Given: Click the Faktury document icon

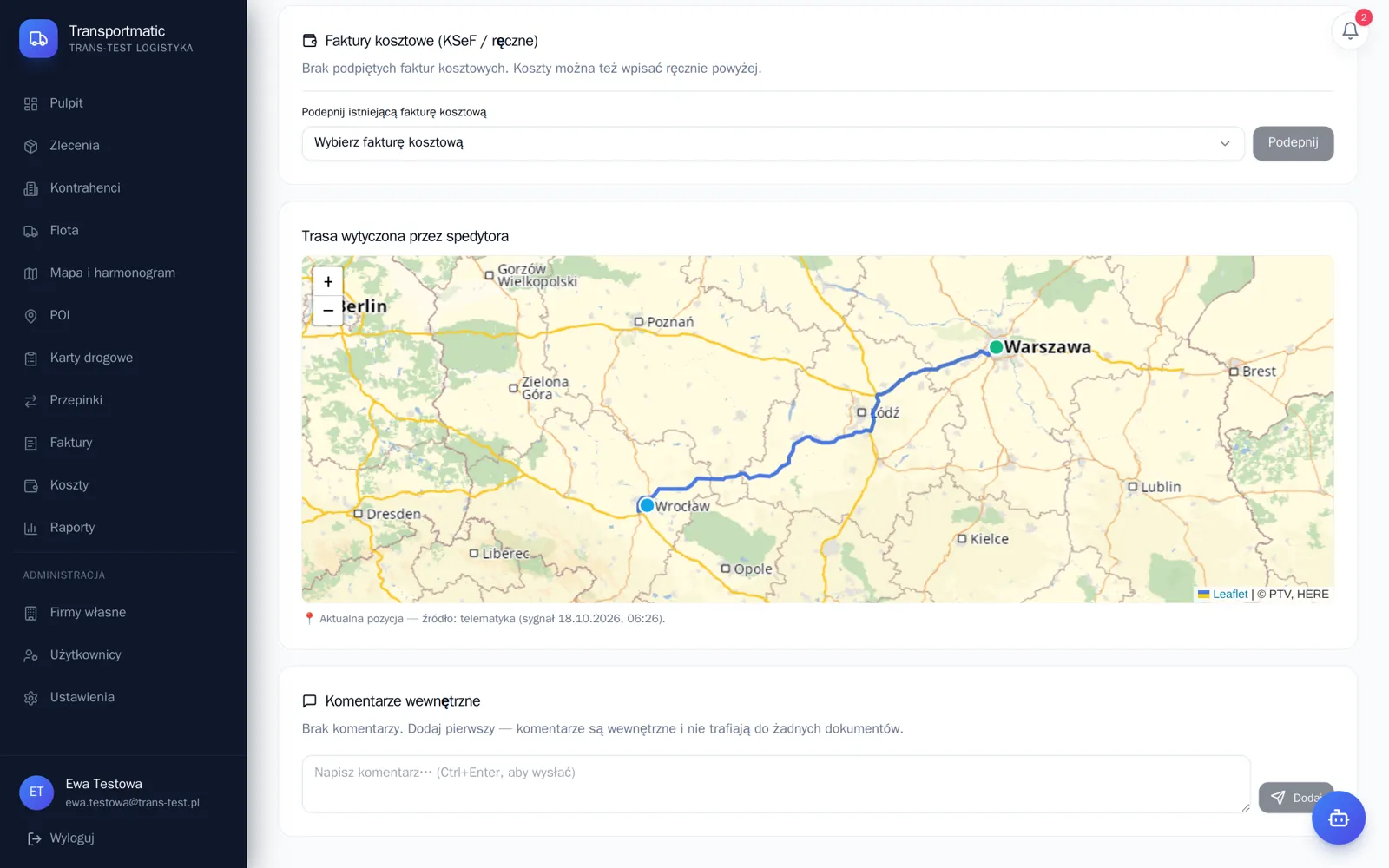Looking at the screenshot, I should coord(31,444).
